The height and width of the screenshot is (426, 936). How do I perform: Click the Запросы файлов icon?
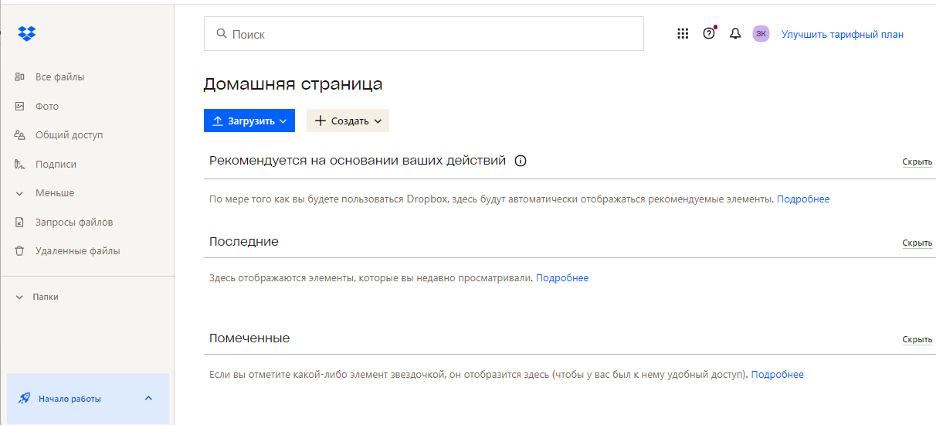(x=19, y=223)
